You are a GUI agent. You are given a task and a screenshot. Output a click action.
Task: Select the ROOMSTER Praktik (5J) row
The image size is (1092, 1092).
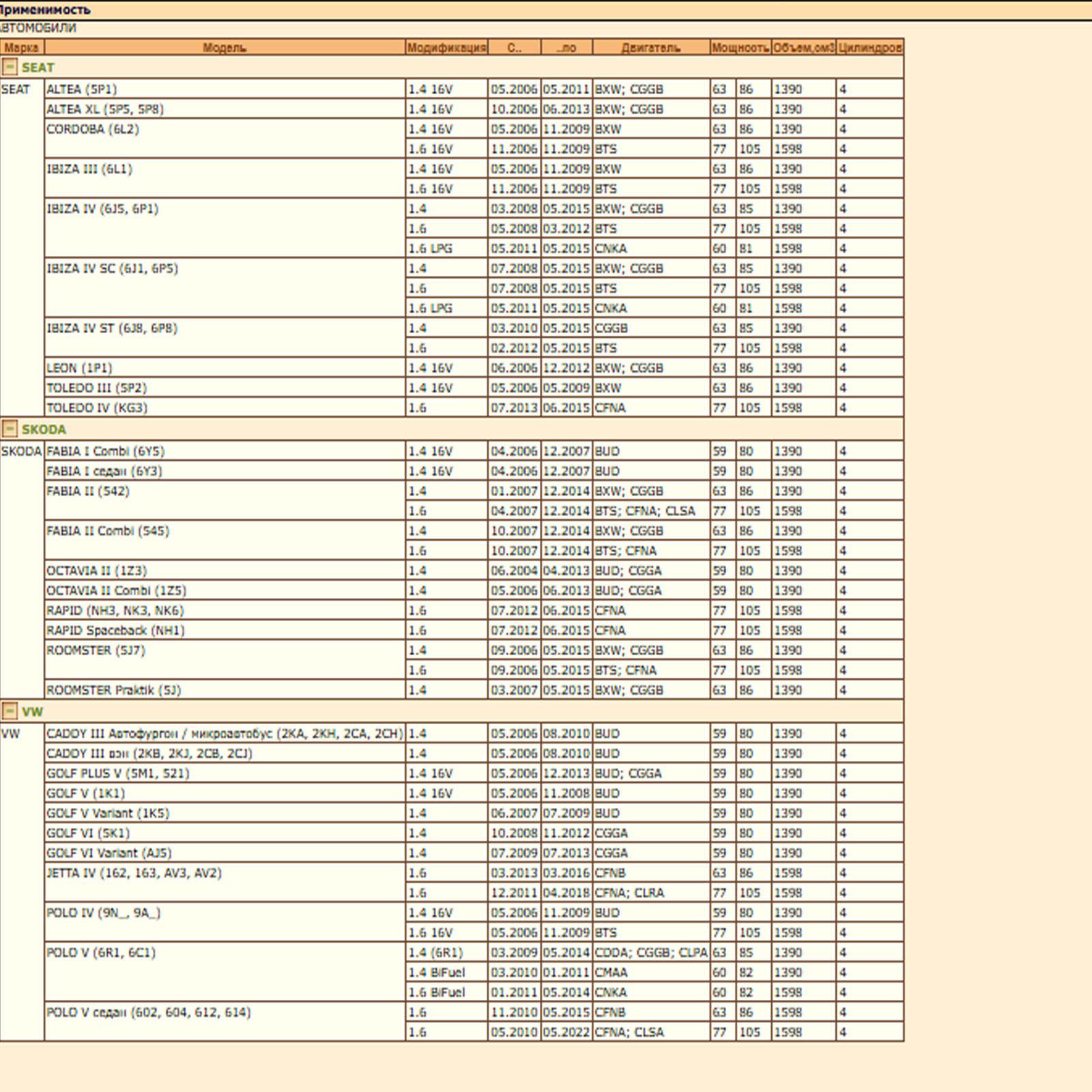point(113,690)
